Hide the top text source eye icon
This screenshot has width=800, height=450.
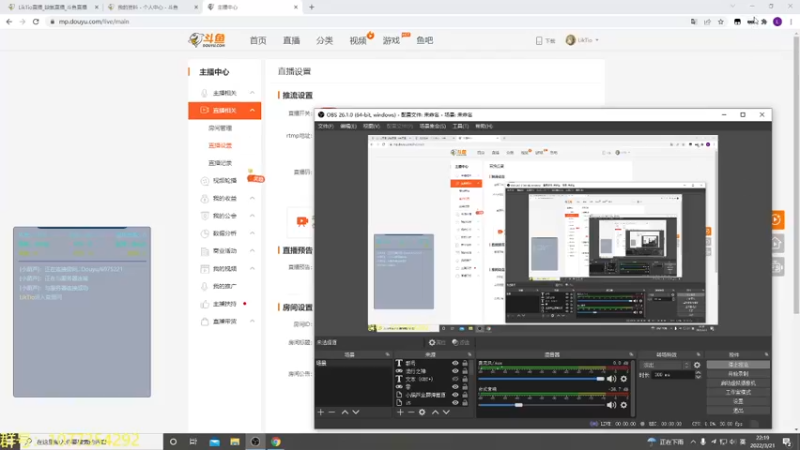pos(455,363)
